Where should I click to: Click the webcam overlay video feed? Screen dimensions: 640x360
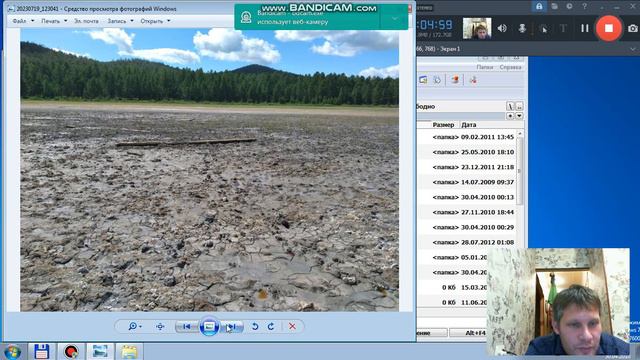click(558, 302)
